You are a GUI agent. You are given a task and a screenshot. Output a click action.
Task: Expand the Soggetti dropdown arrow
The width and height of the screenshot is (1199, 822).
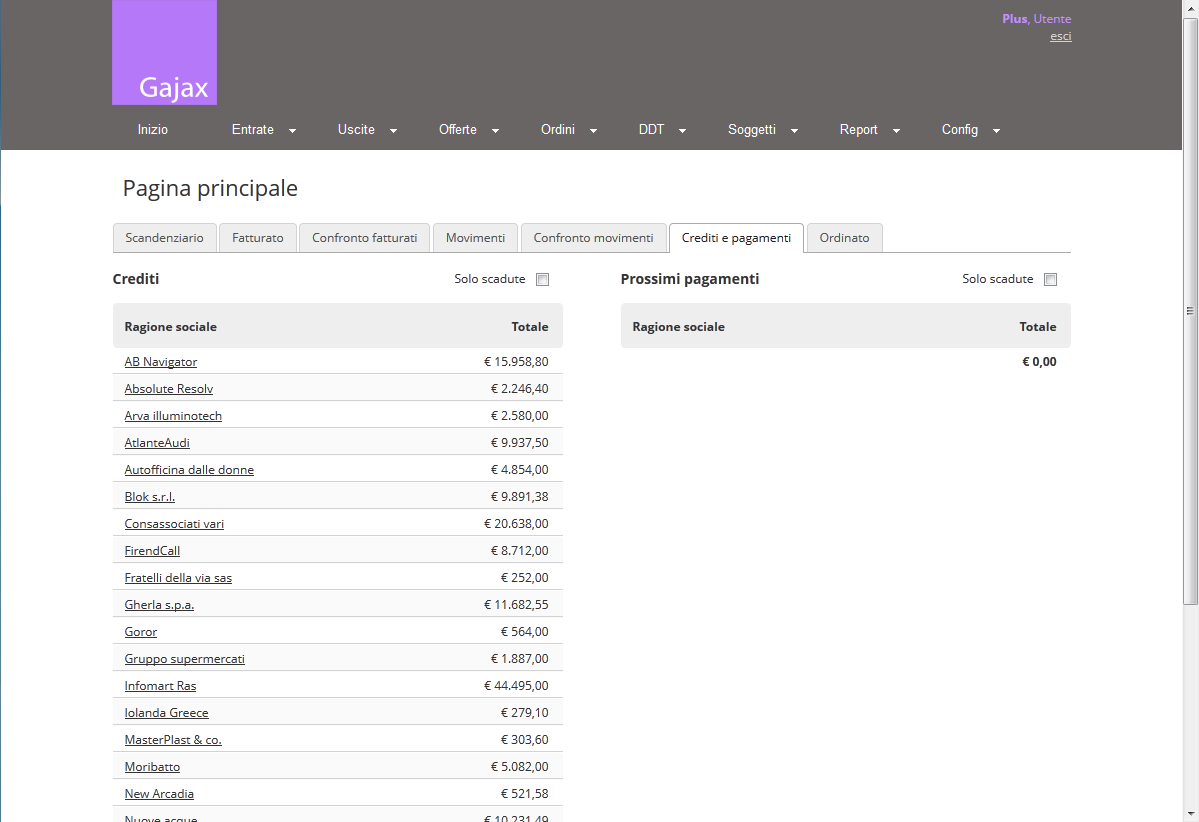pos(794,131)
